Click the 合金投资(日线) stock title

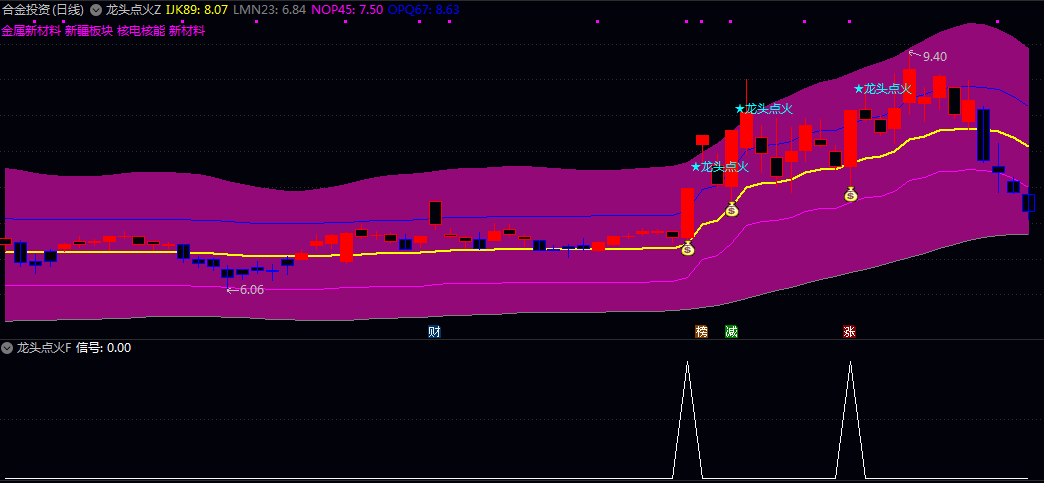tap(43, 10)
